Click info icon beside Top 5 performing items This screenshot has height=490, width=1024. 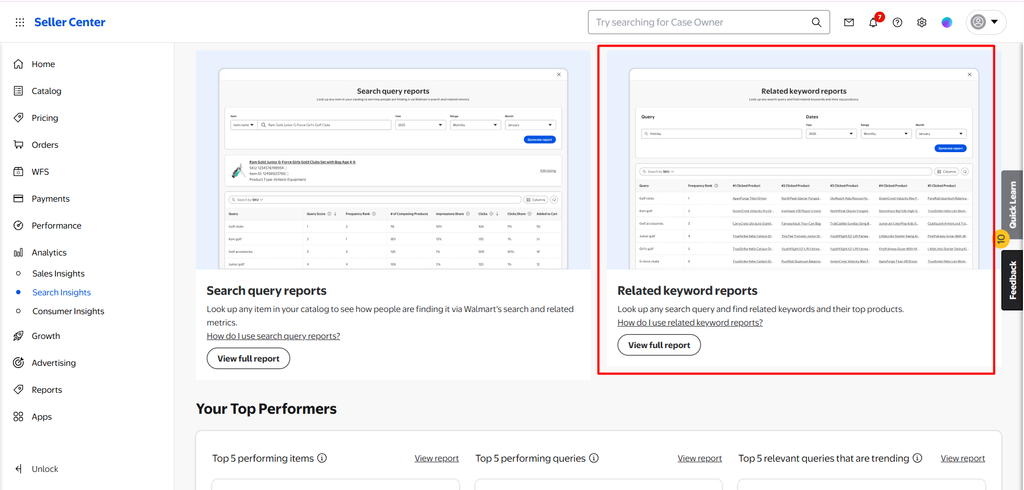[322, 458]
